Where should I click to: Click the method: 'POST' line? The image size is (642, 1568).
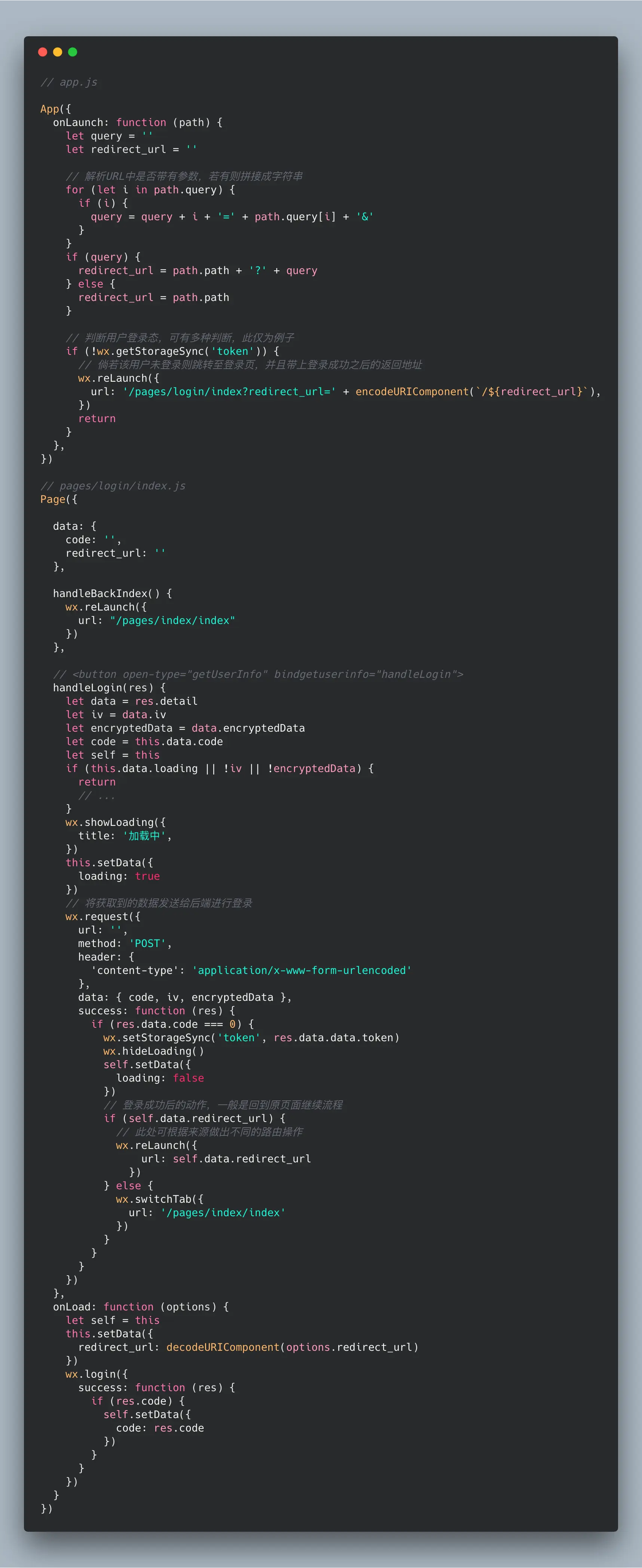coord(125,944)
